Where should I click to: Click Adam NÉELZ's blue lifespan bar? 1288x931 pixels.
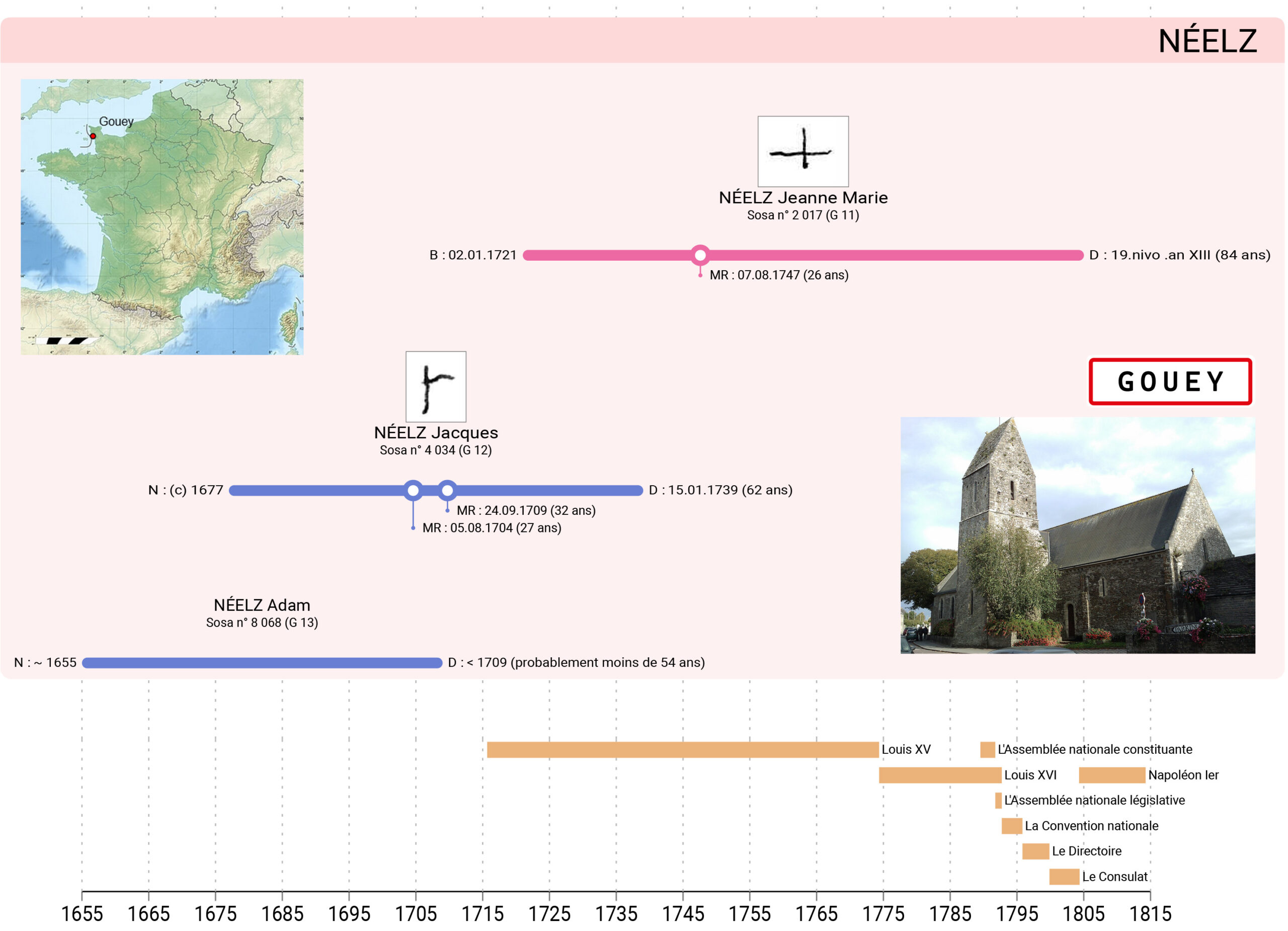pos(261,663)
